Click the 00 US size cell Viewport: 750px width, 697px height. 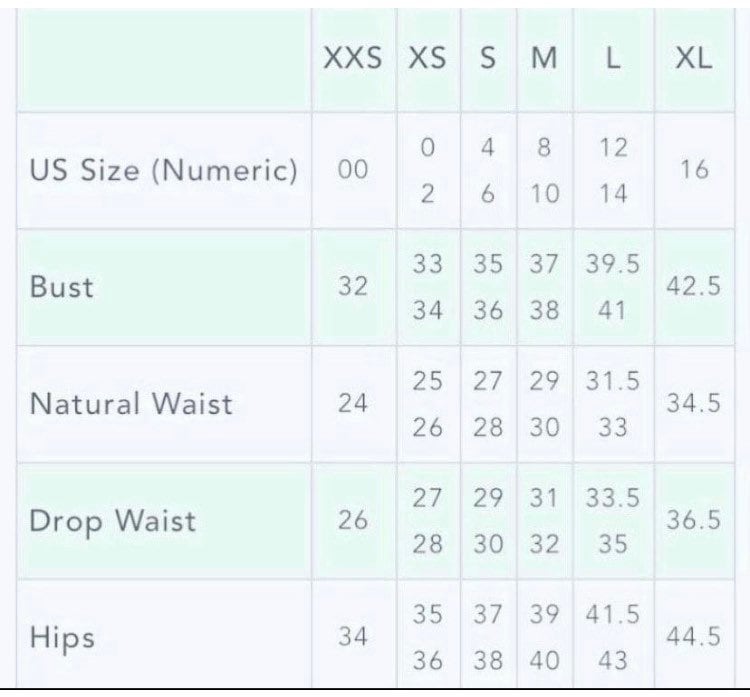352,170
